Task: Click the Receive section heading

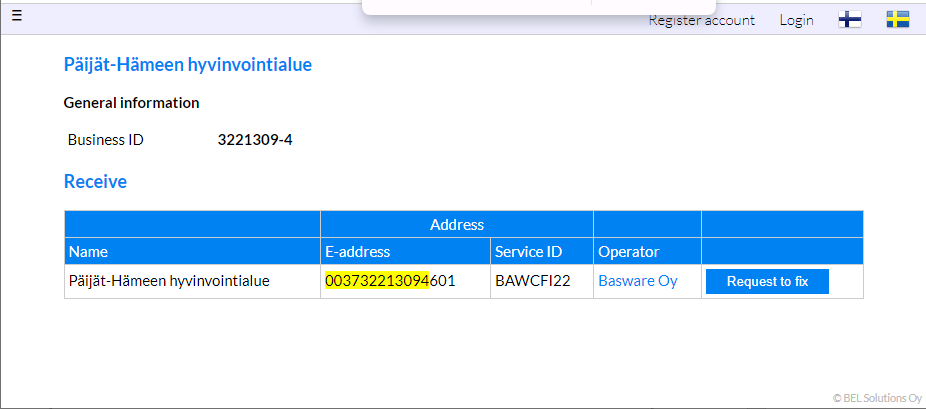Action: [95, 181]
